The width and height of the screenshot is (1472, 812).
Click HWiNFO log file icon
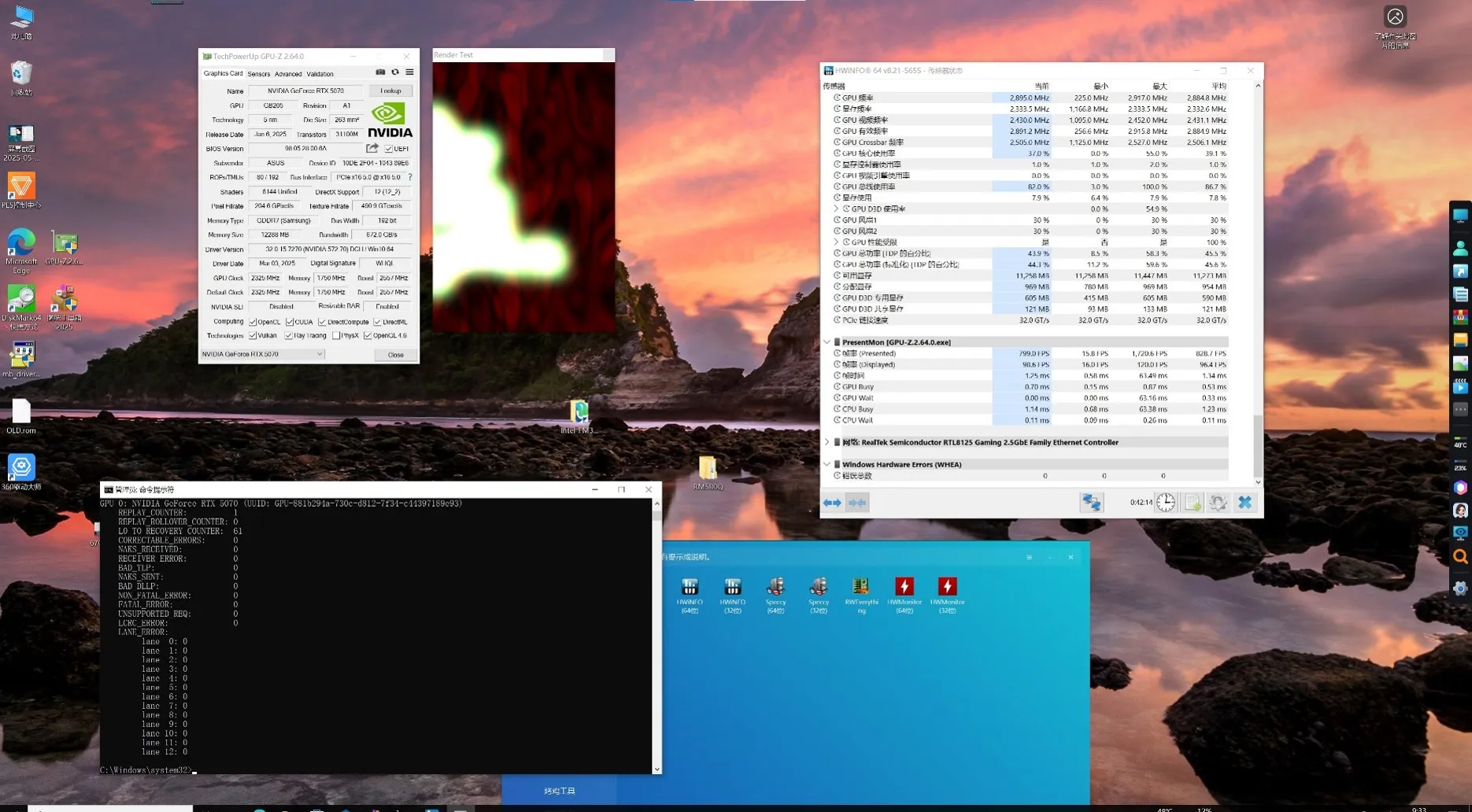coord(1193,503)
